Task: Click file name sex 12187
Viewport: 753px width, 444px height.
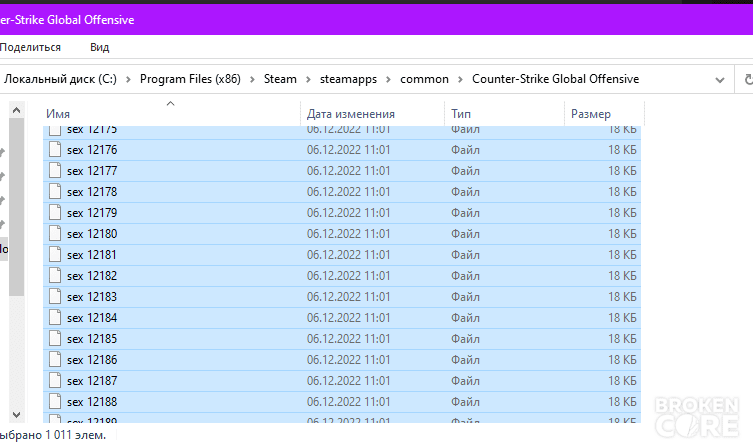Action: point(92,381)
